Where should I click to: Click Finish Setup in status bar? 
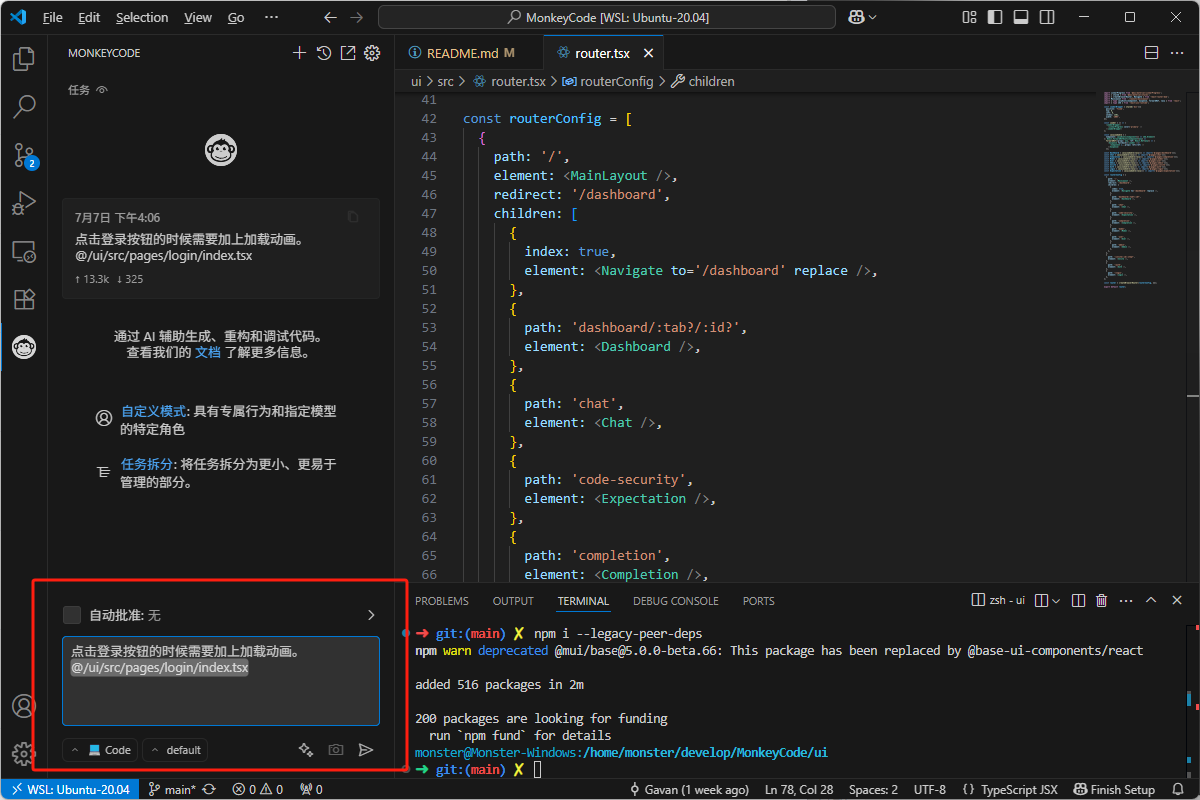(1114, 789)
